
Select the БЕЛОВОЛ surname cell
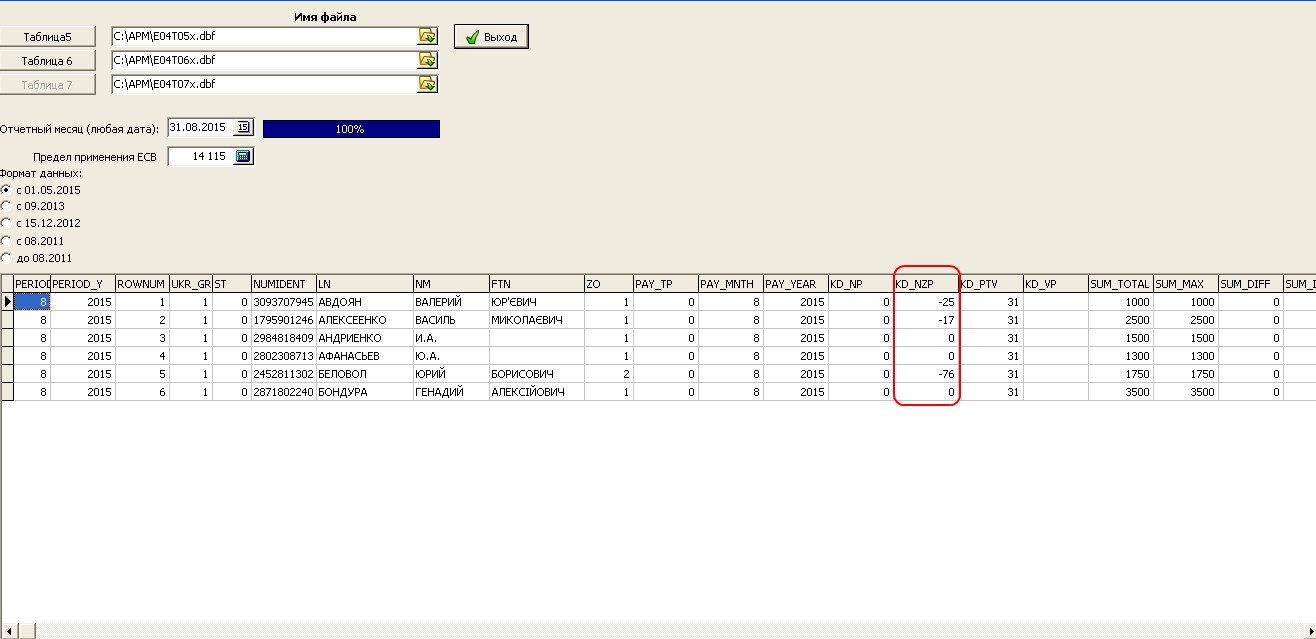point(364,374)
